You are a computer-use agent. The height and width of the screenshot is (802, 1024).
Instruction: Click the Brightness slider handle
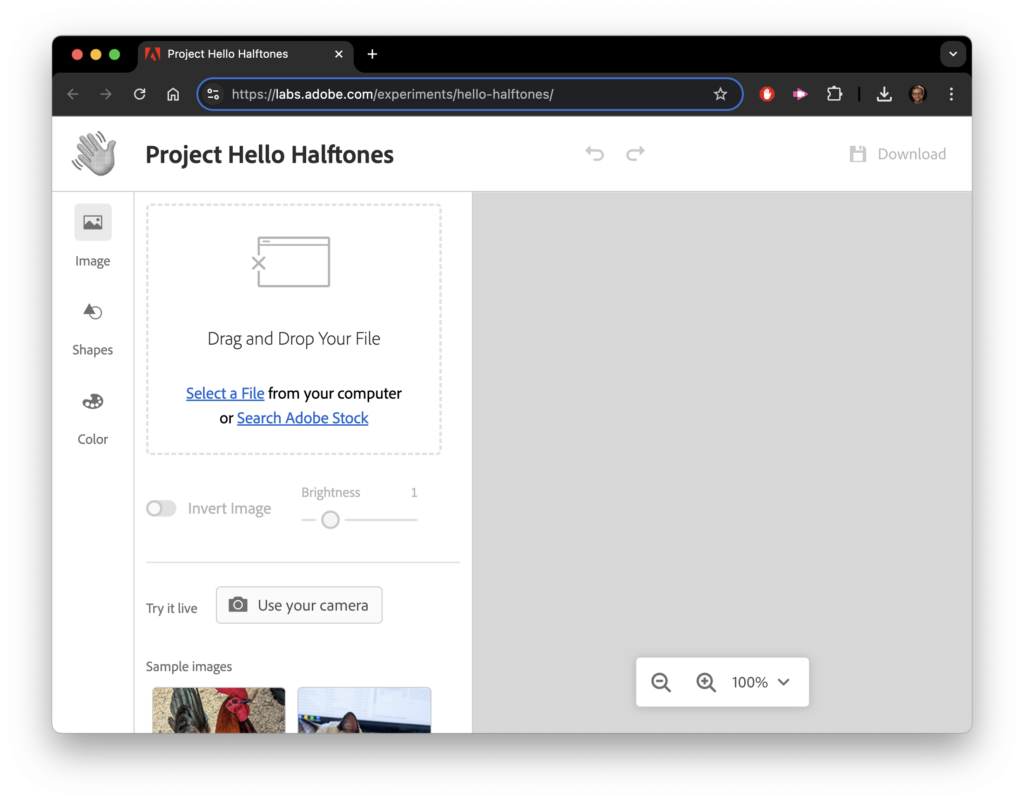point(330,520)
